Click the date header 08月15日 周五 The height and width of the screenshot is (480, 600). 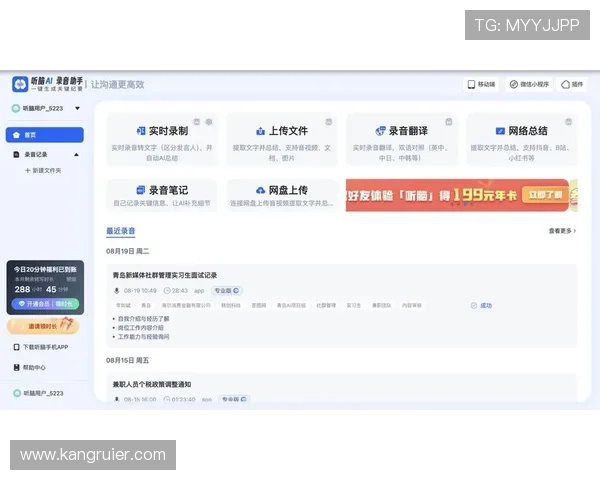point(127,360)
